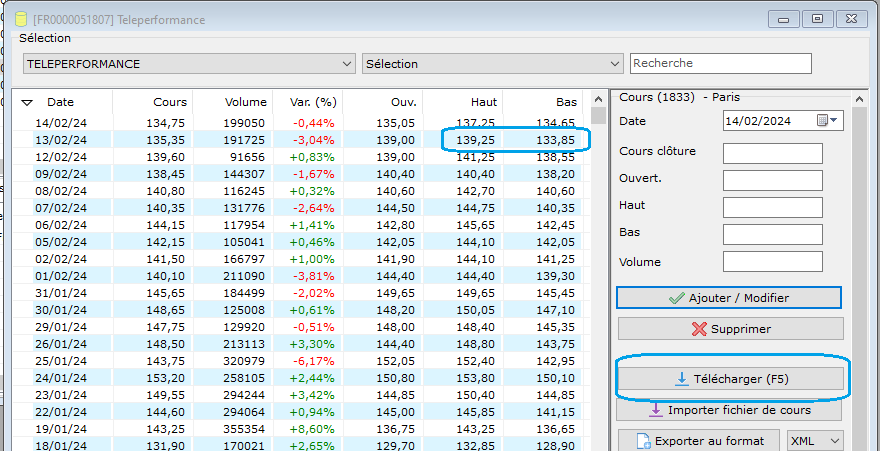Click the Bas input field

(x=772, y=234)
